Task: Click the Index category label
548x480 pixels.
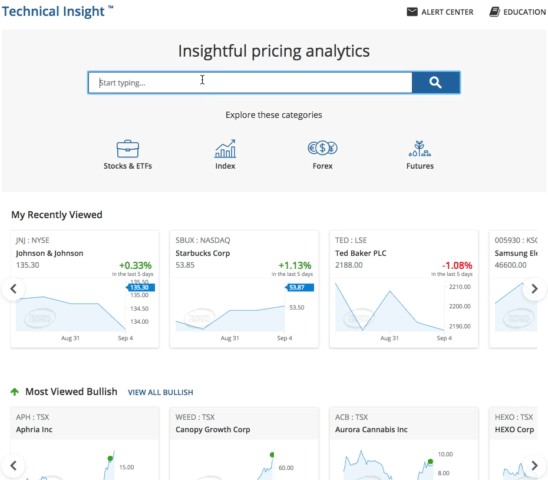Action: (225, 166)
